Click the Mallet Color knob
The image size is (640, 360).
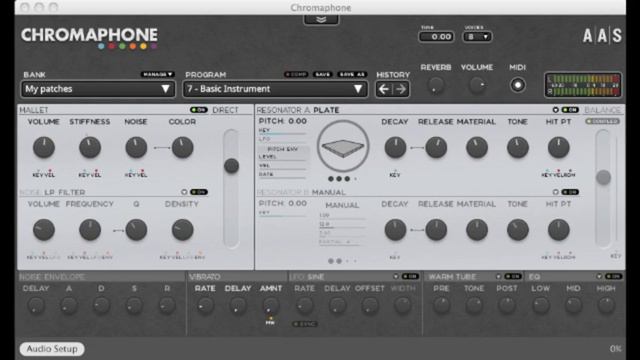182,147
